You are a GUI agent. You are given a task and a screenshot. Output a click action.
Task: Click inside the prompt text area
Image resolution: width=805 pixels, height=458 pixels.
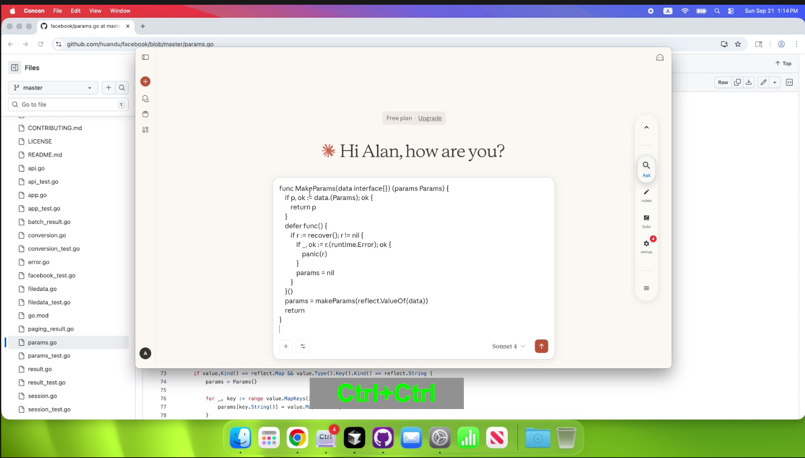[x=413, y=257]
